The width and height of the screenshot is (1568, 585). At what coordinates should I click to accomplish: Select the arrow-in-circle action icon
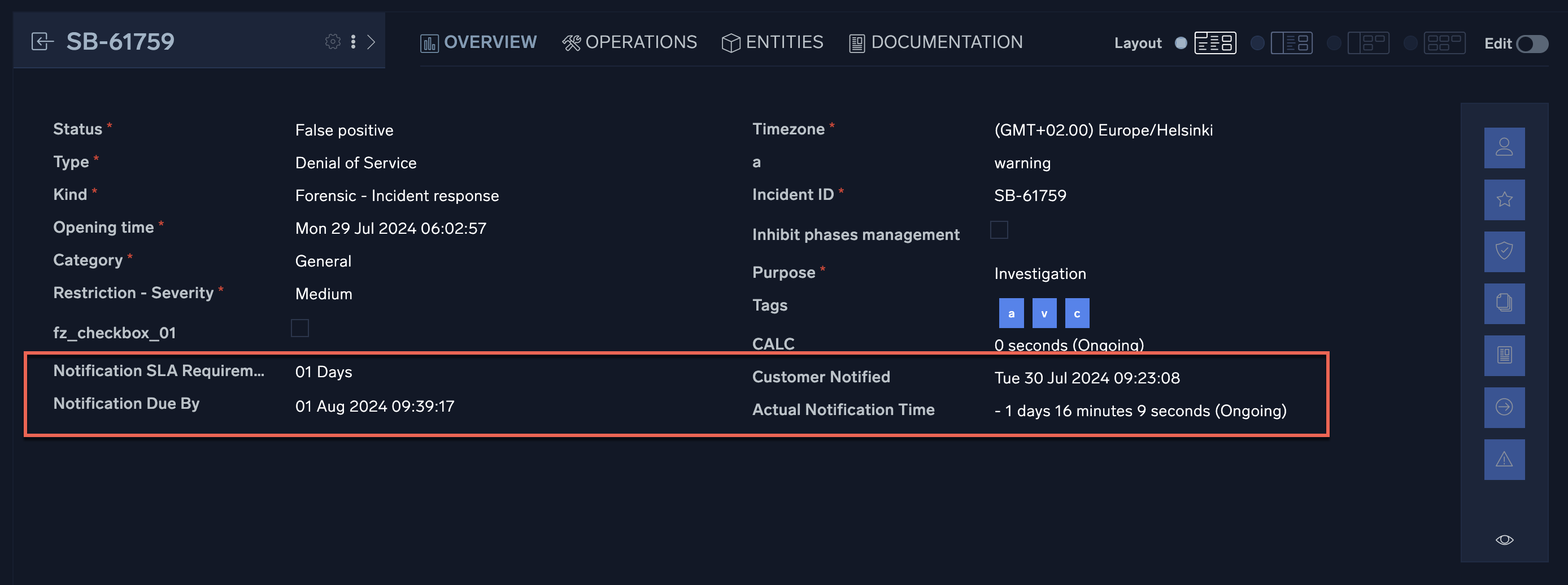pyautogui.click(x=1504, y=407)
